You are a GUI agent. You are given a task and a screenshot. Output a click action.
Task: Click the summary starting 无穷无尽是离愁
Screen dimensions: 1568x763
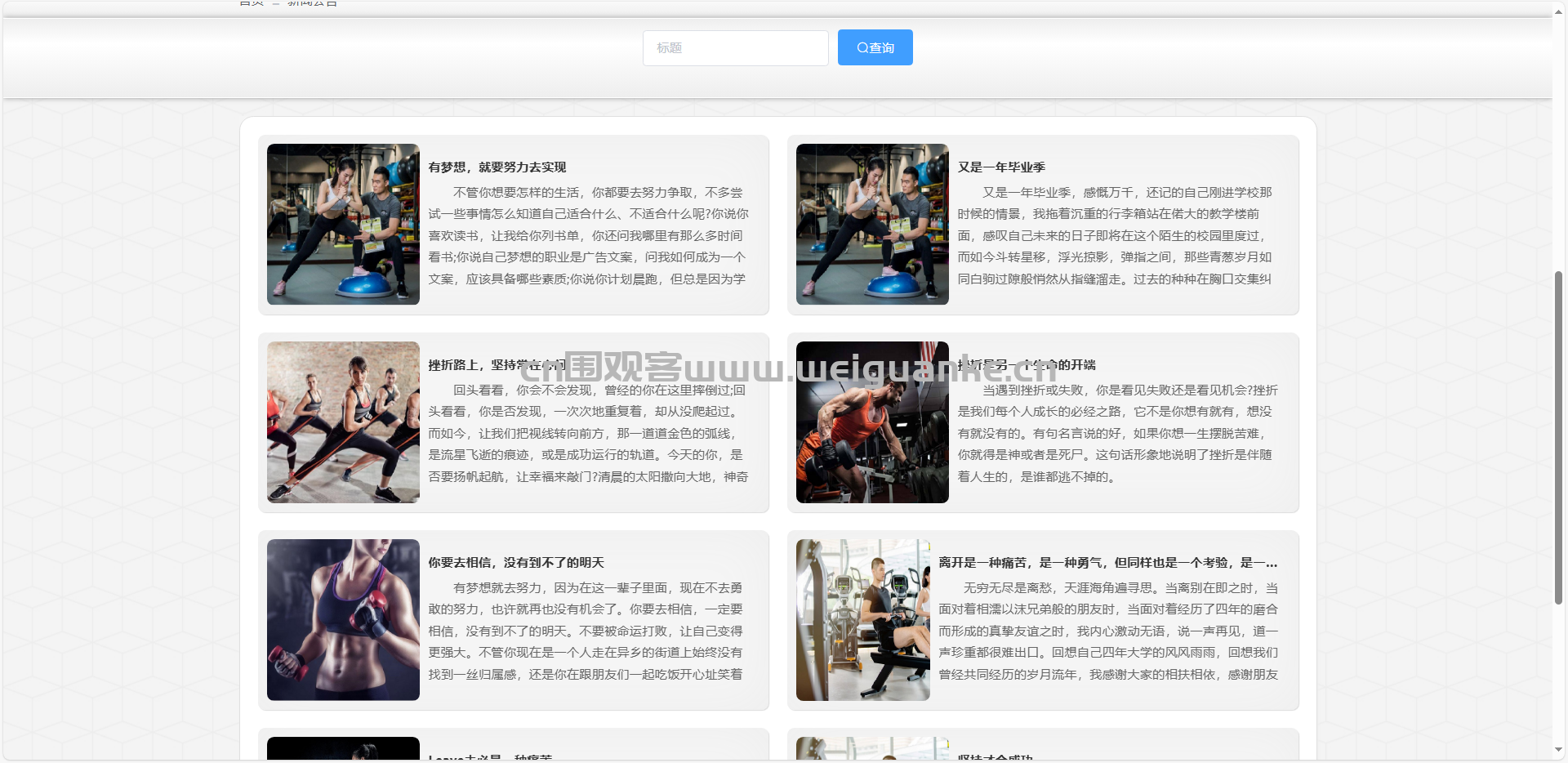pyautogui.click(x=1108, y=631)
